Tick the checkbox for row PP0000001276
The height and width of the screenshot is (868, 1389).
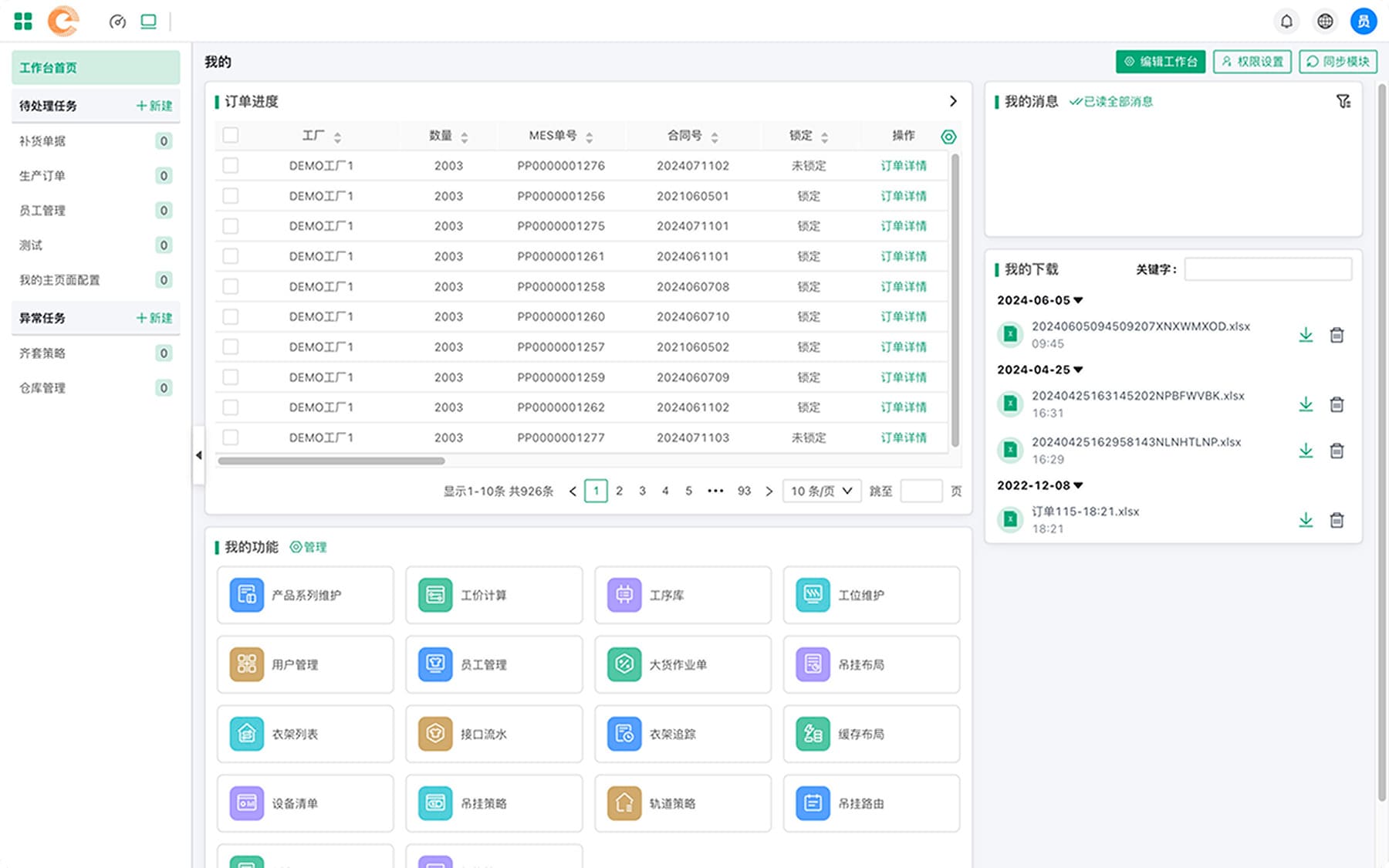point(230,166)
